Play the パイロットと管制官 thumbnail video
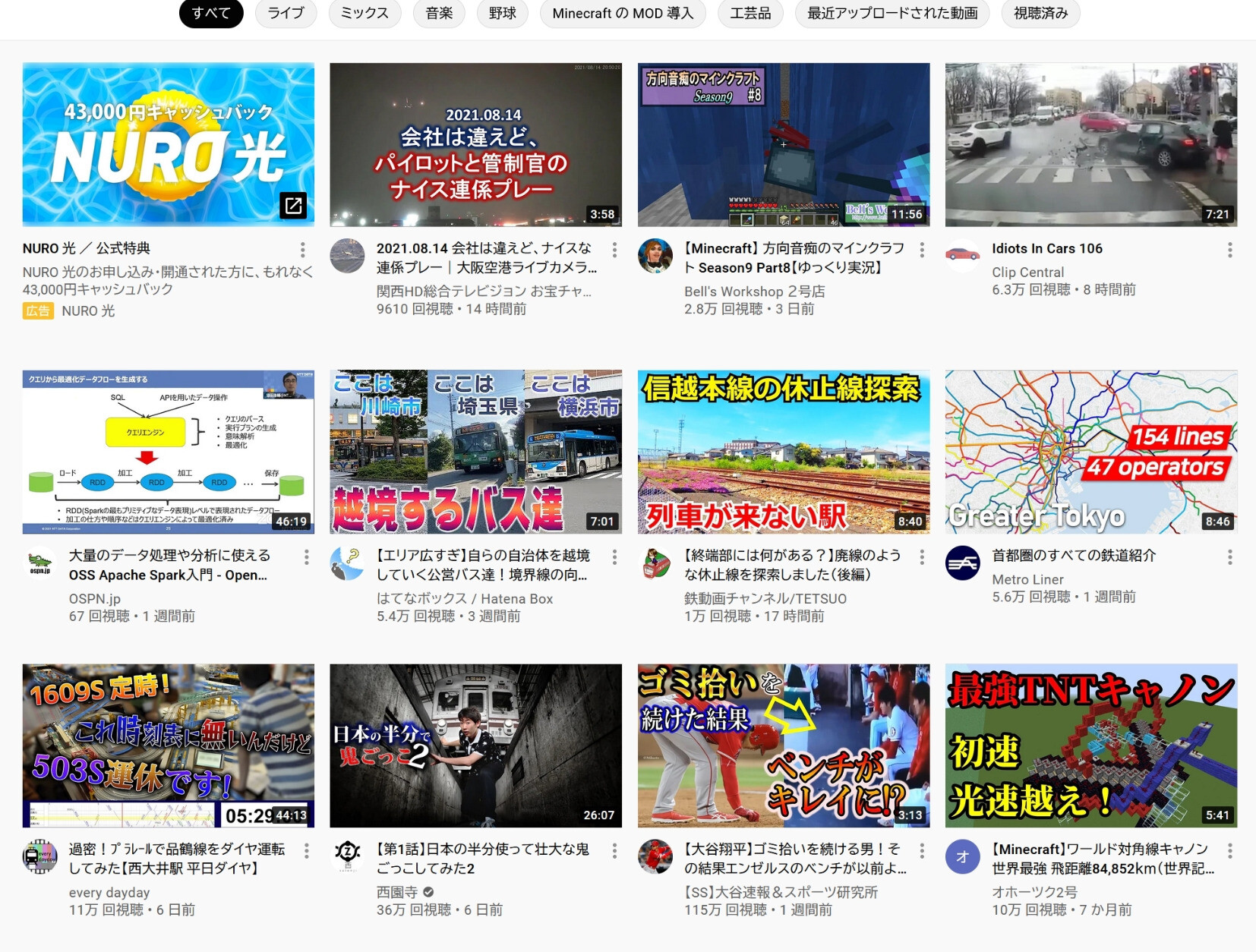This screenshot has height=952, width=1256. tap(475, 144)
